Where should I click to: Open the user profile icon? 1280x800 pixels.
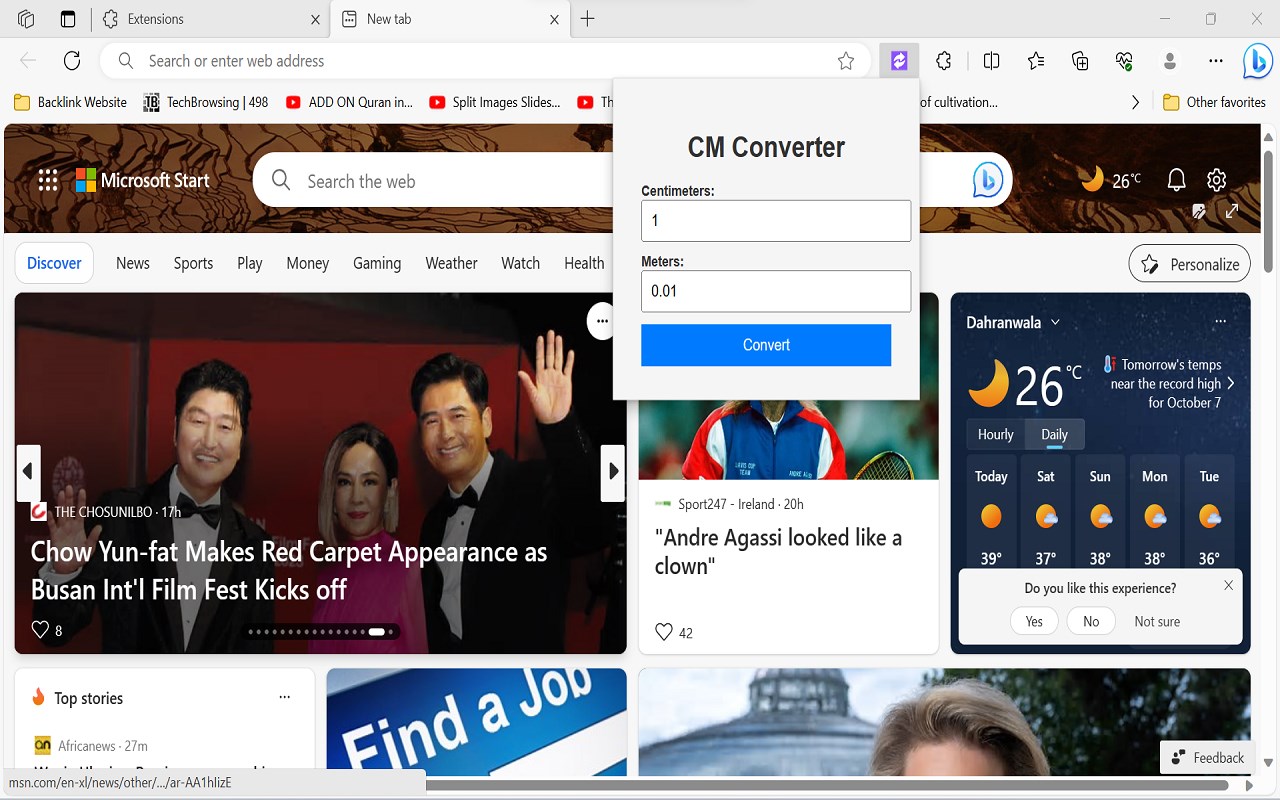(x=1169, y=61)
